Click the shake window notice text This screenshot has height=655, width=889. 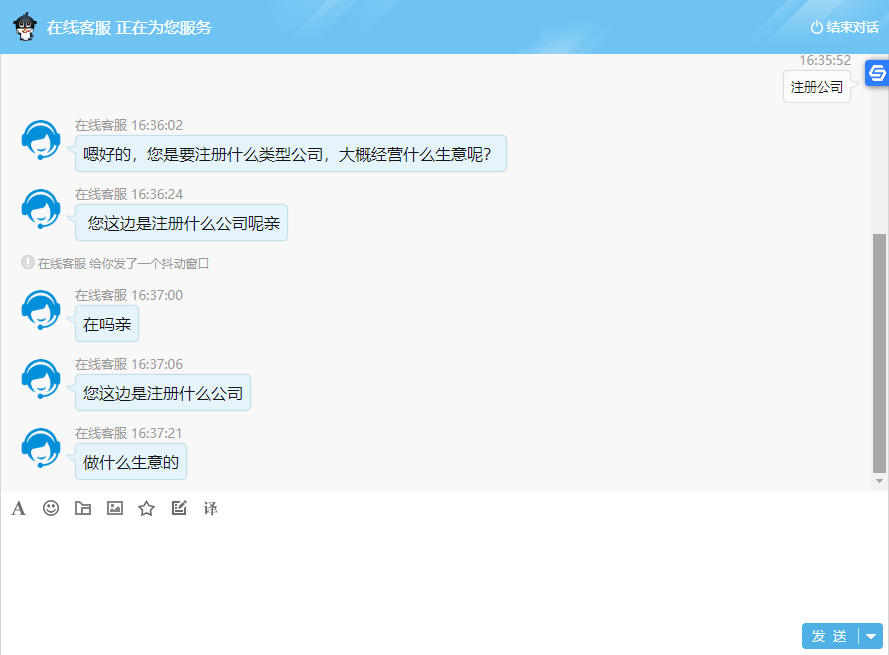[123, 264]
